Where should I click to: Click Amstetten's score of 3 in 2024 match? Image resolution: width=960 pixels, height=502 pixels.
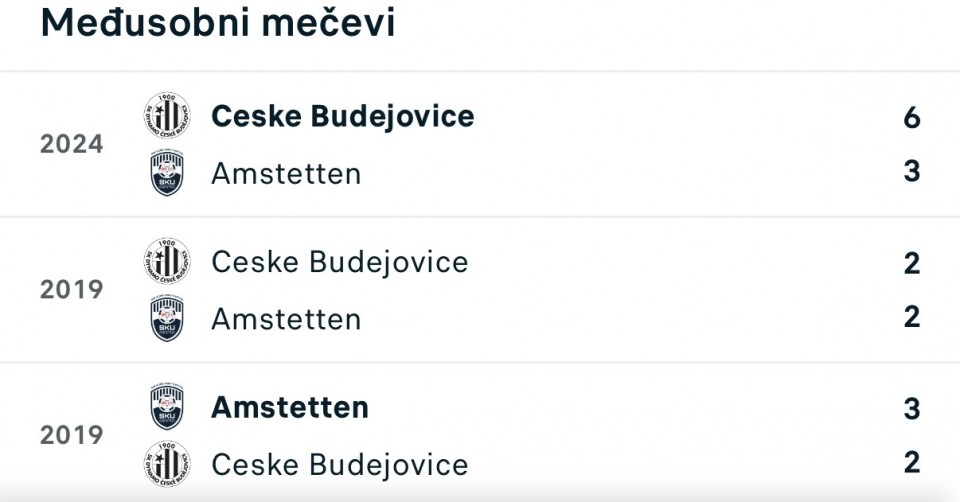911,171
